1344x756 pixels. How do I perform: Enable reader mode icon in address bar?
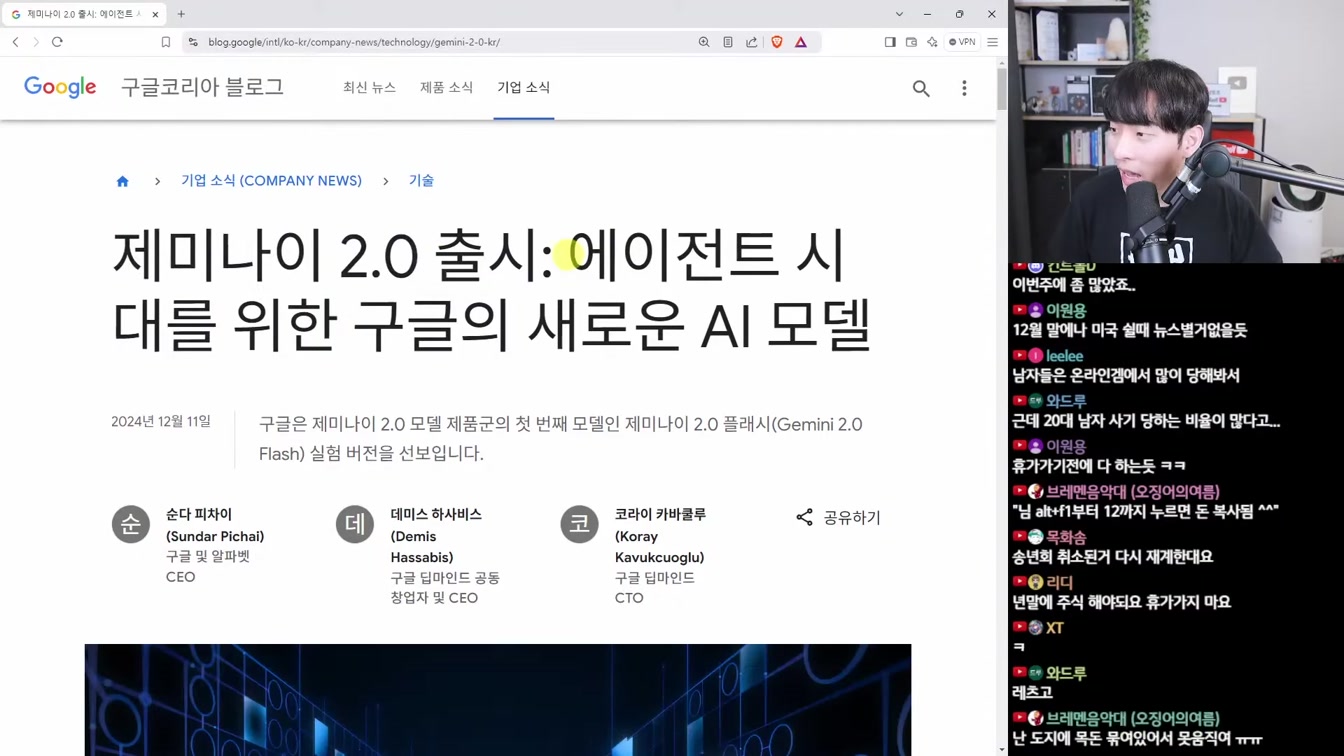(x=728, y=42)
